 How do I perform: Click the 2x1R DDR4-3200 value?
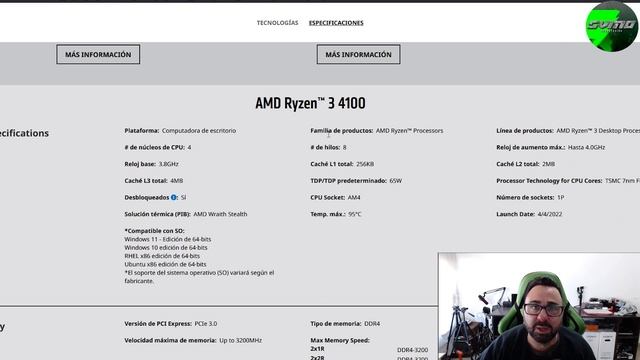[x=412, y=350]
